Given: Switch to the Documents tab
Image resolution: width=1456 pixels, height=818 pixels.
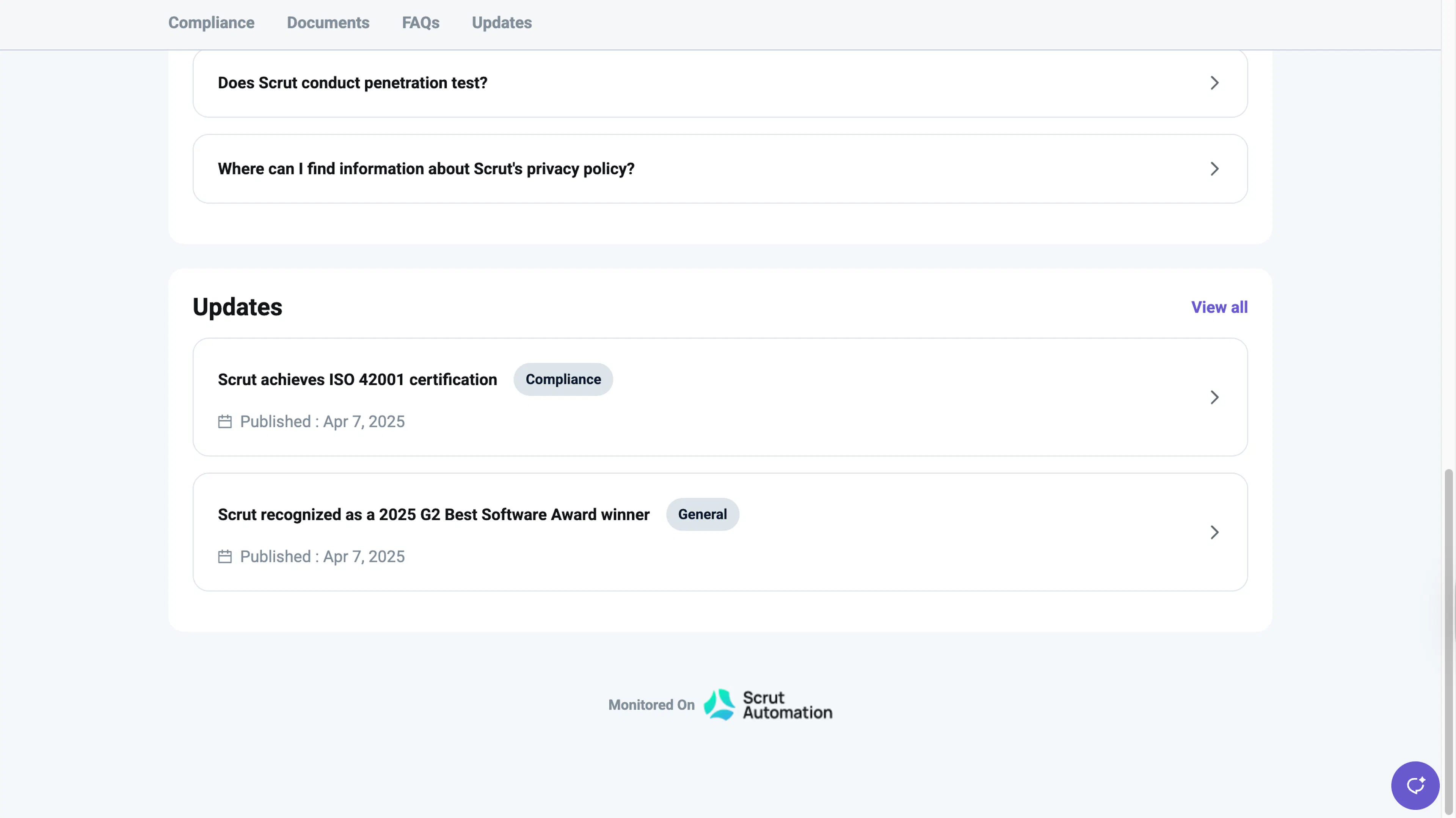Looking at the screenshot, I should pyautogui.click(x=328, y=23).
